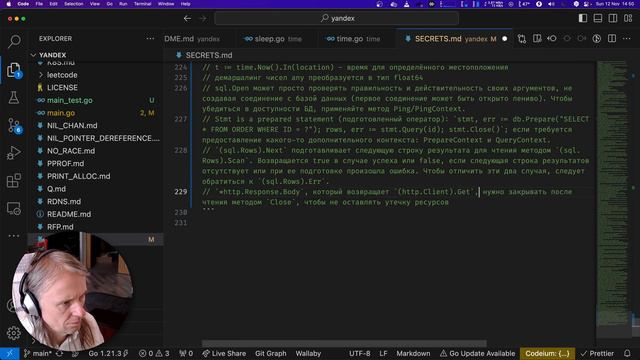Click Wallaby in the status bar

coord(308,353)
